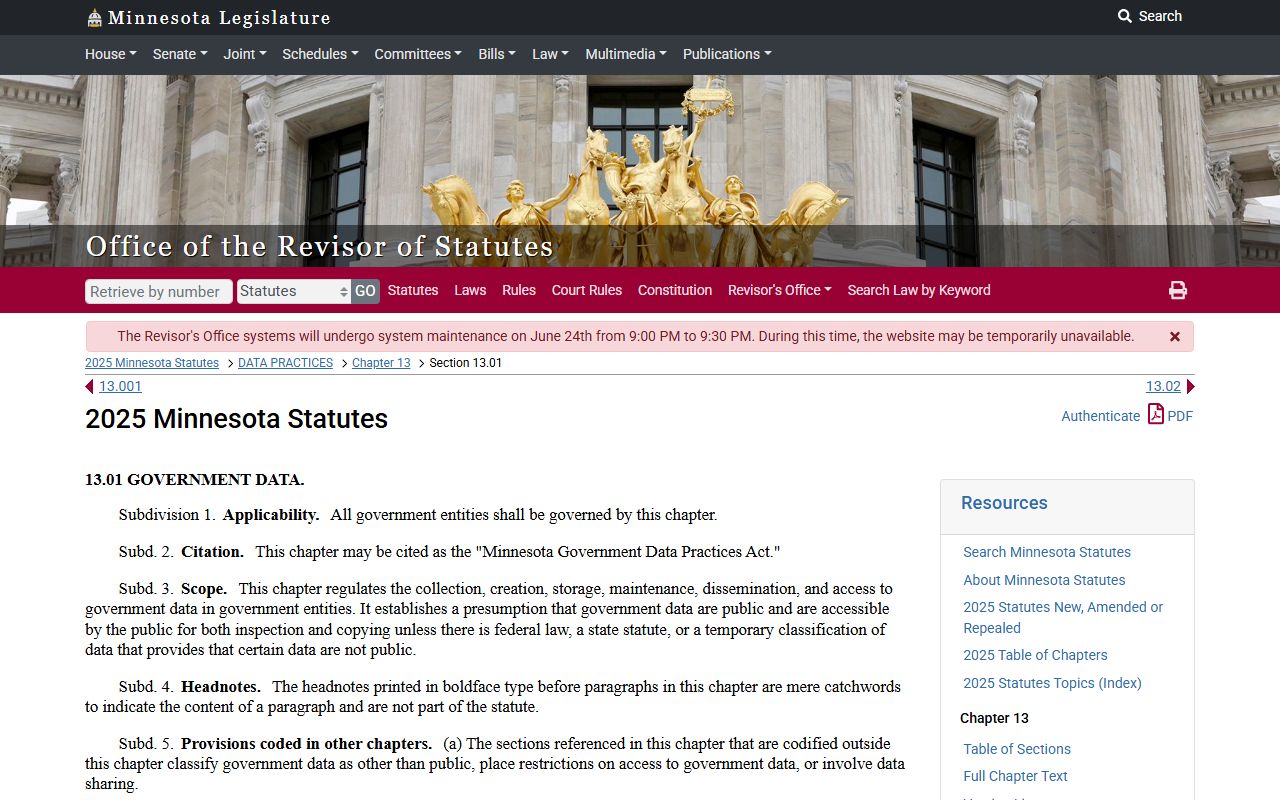Click the Search link at top right

pyautogui.click(x=1160, y=16)
